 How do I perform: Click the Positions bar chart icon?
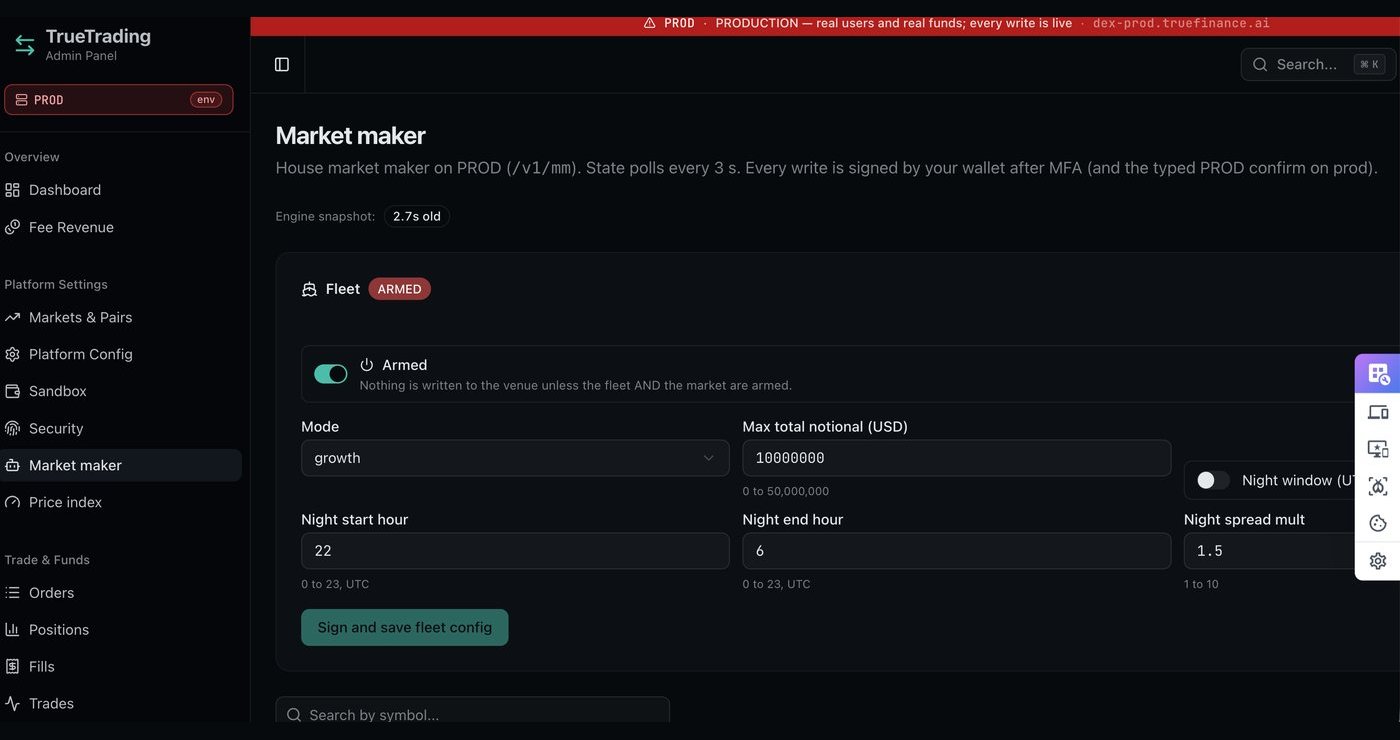point(12,629)
